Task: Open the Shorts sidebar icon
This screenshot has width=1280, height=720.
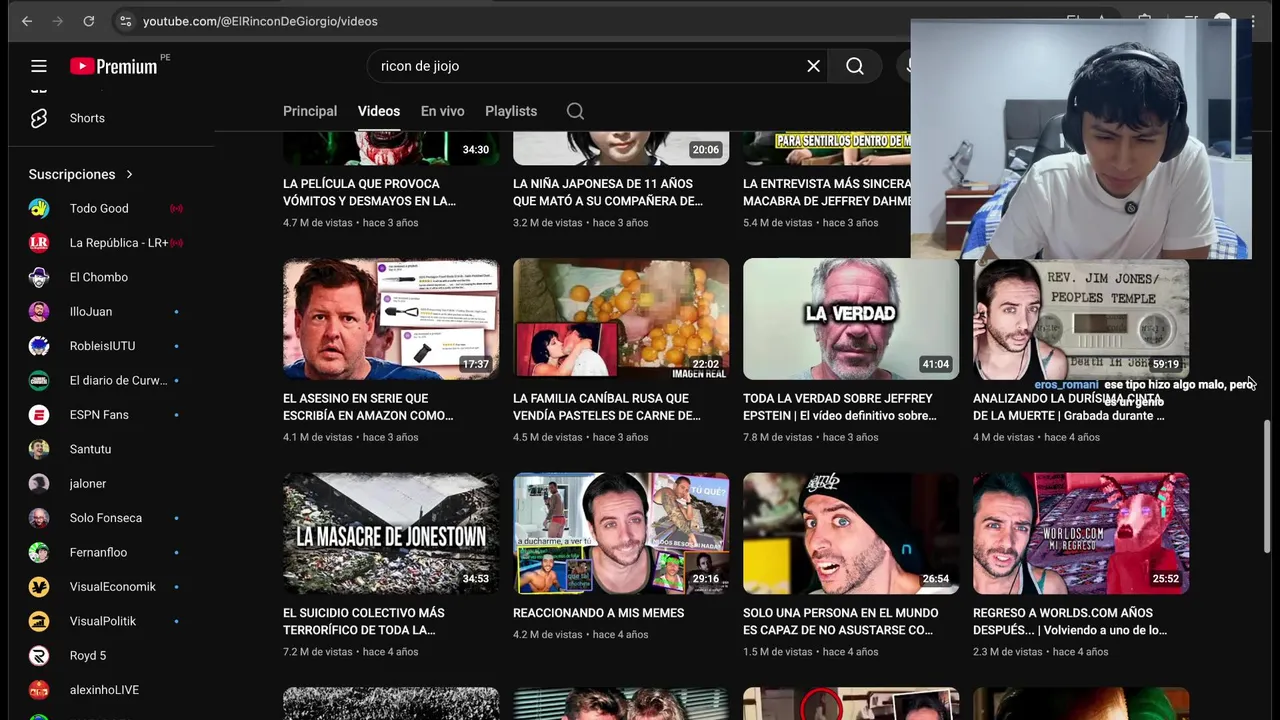Action: tap(39, 118)
